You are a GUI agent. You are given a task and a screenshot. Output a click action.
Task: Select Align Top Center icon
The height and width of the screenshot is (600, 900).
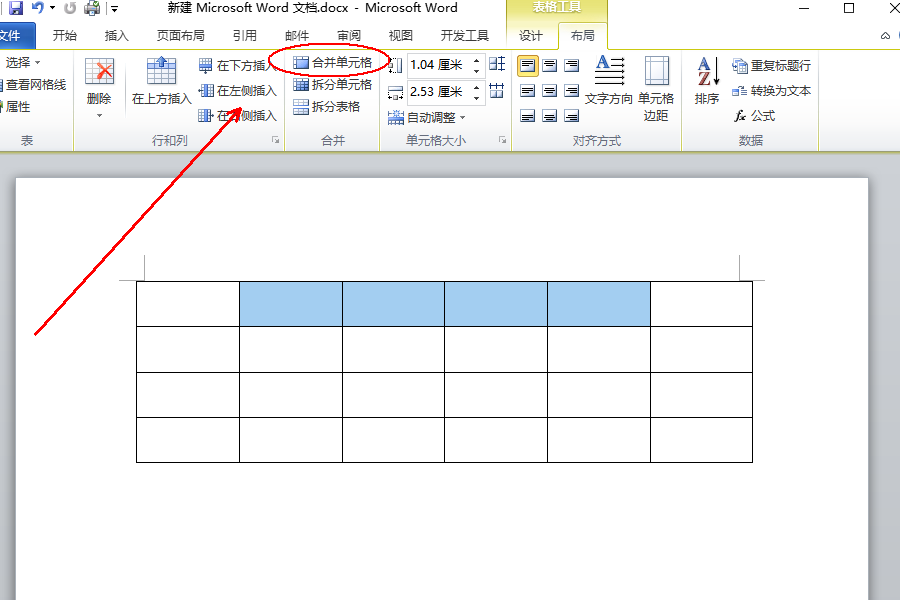[x=549, y=65]
